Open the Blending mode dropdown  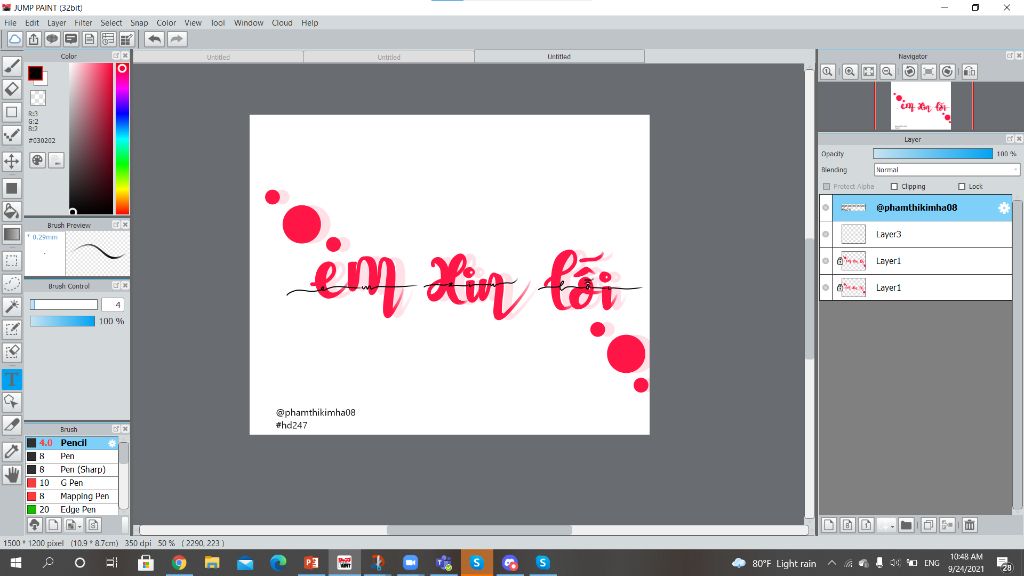coord(946,170)
